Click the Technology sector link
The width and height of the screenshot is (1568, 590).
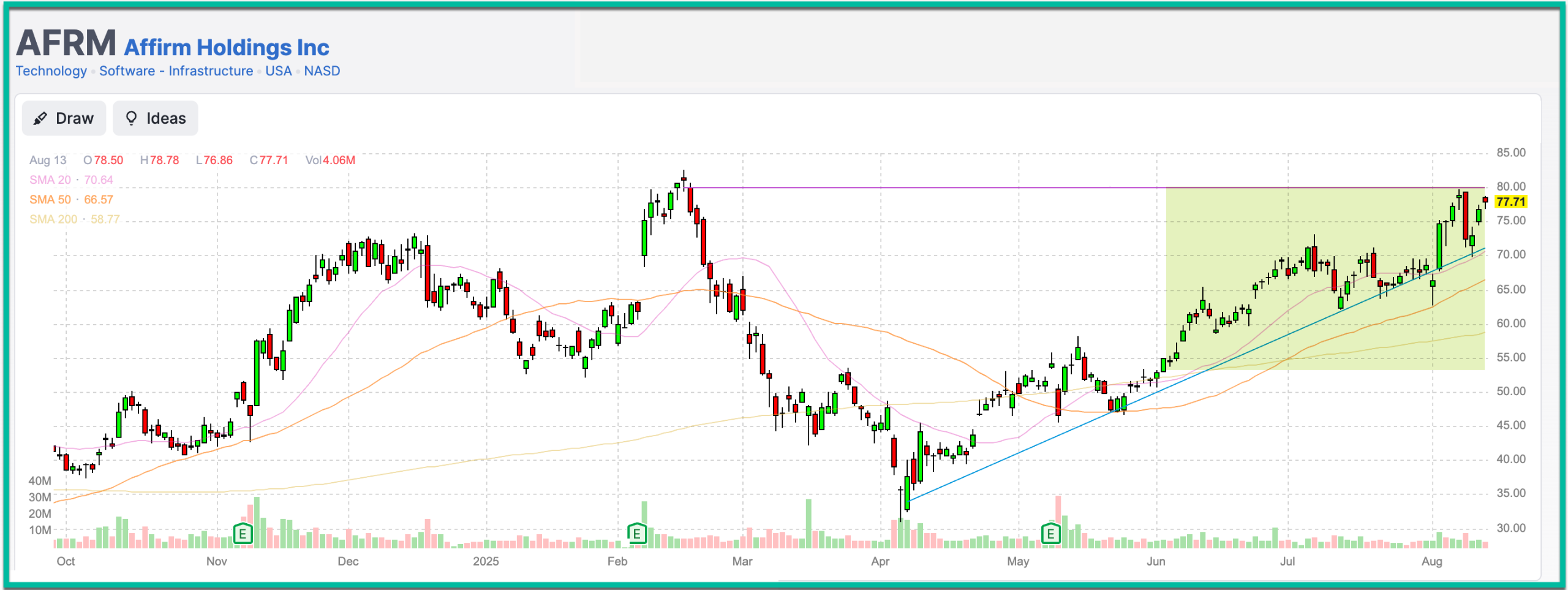[x=51, y=71]
